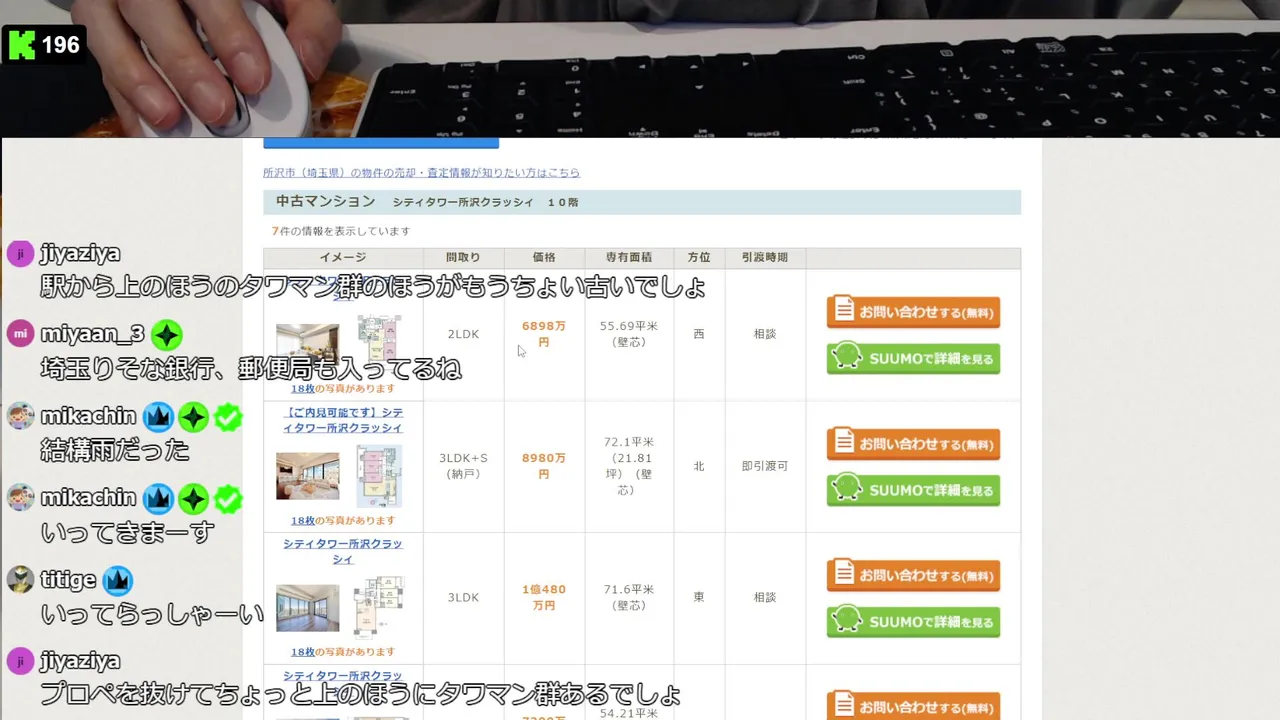Click the green verified check on mikachin's 結構雨だった message
Screen dimensions: 1280x720
coord(228,417)
